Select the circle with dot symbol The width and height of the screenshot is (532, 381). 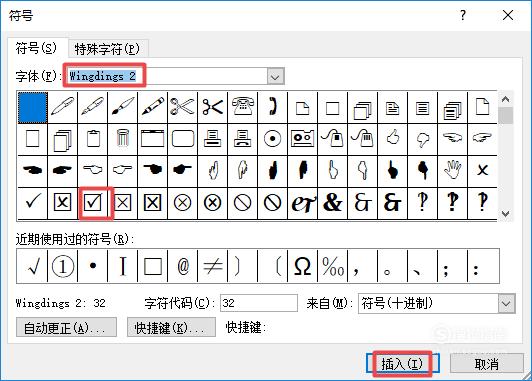pyautogui.click(x=272, y=138)
